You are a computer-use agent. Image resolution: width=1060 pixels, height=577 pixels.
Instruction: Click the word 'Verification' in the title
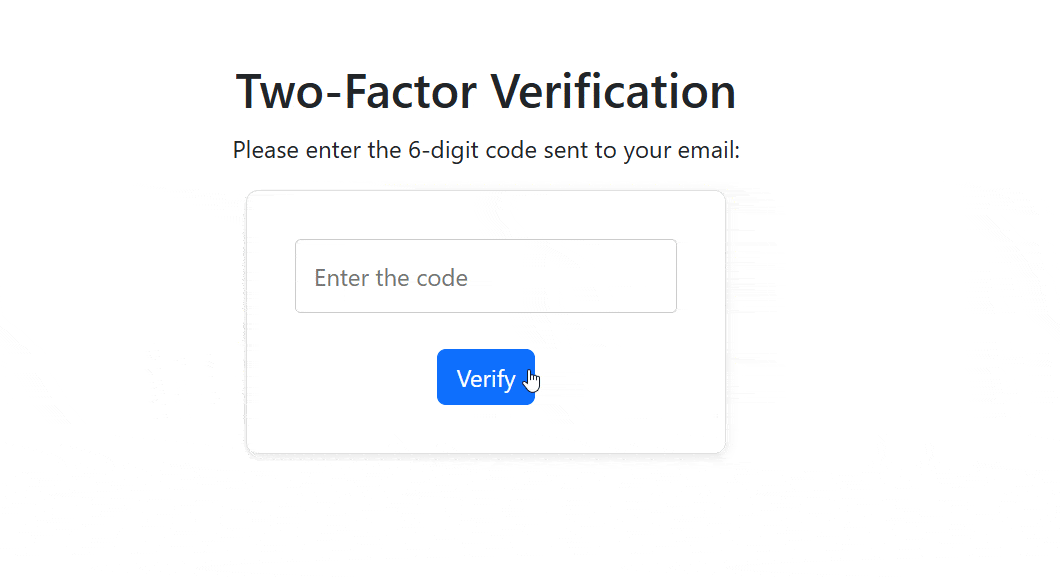click(x=611, y=91)
